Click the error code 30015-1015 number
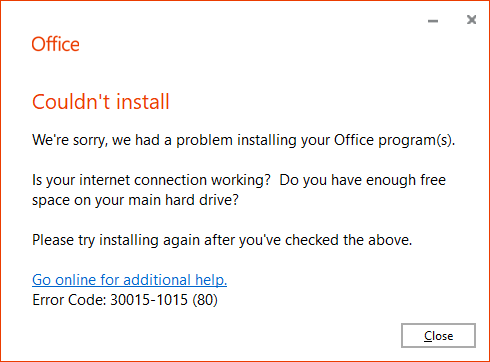 click(149, 300)
